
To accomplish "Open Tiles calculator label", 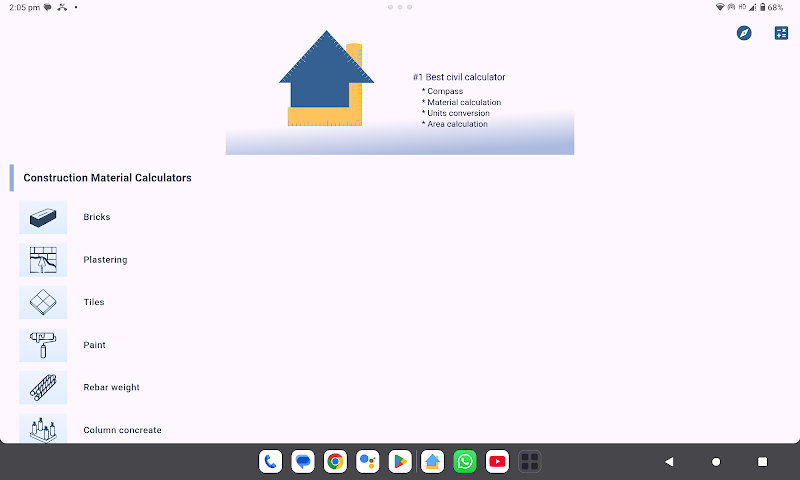I will coord(94,302).
